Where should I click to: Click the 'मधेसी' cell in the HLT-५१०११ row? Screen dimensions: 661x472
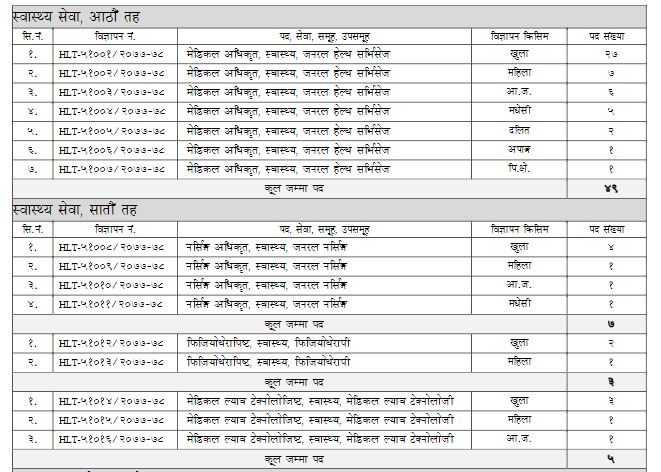519,303
